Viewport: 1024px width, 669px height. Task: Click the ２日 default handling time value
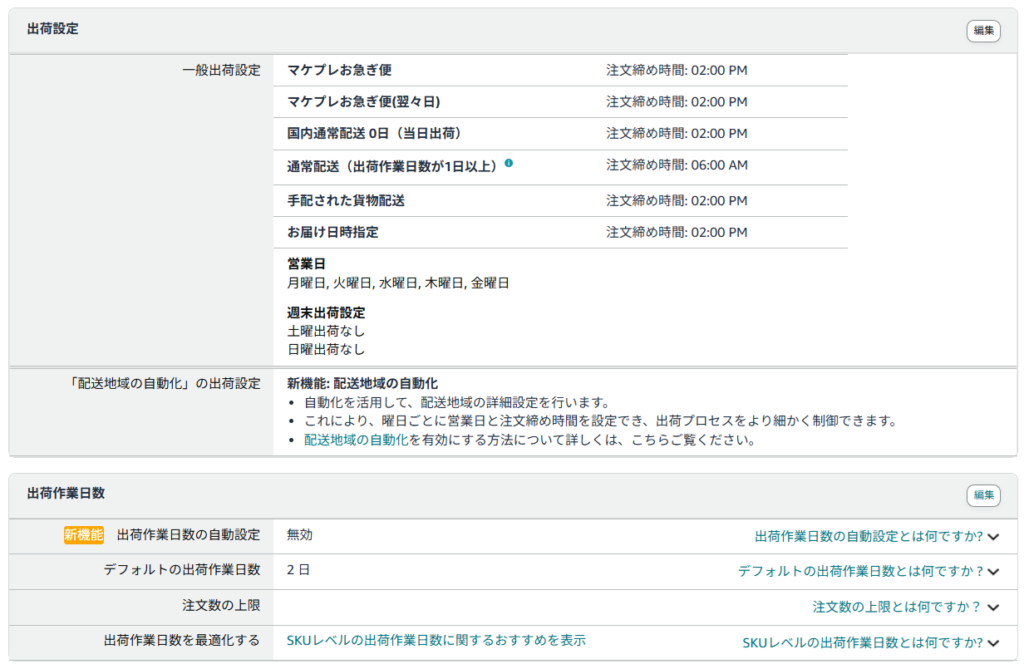click(x=293, y=569)
